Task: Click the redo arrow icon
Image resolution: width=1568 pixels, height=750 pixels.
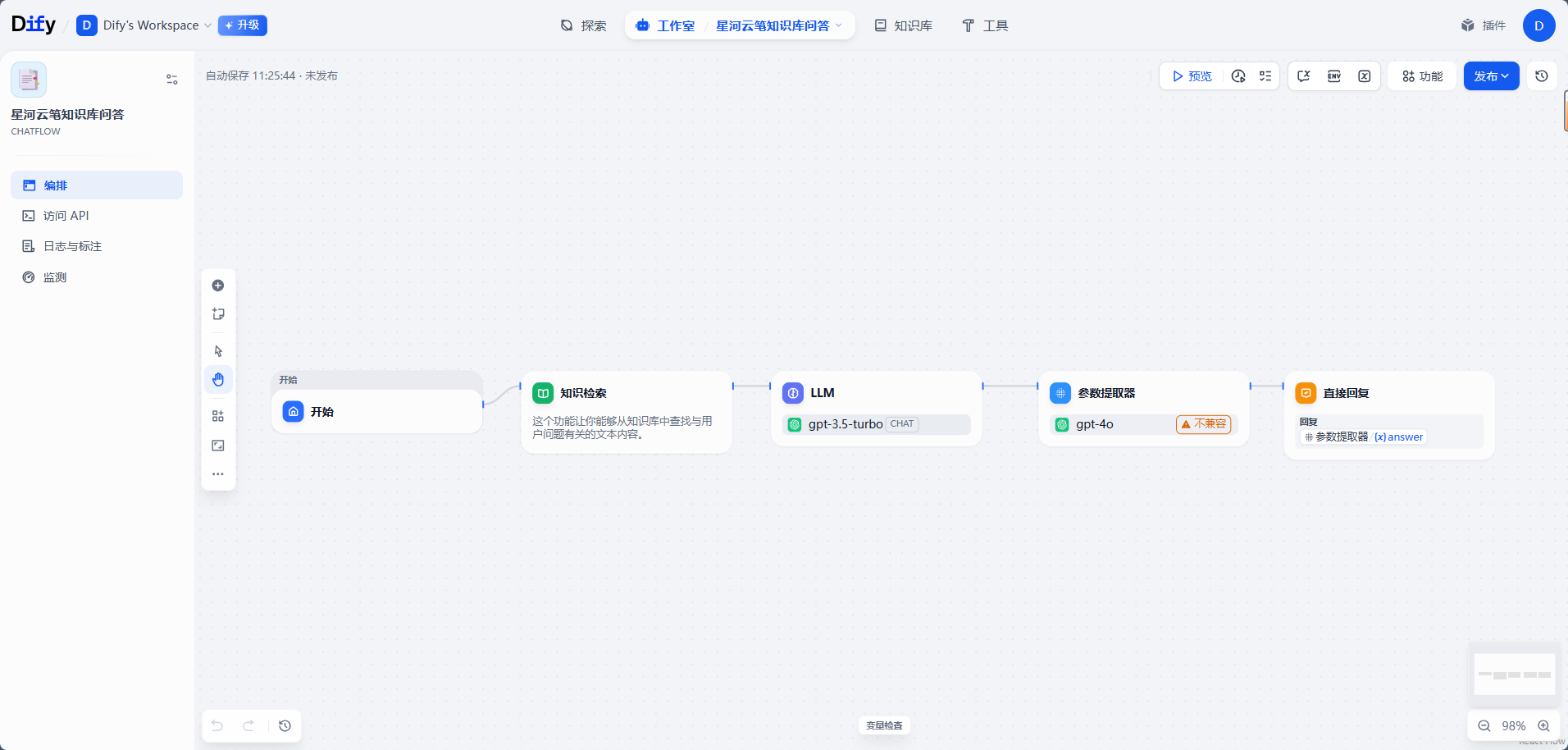Action: (248, 725)
